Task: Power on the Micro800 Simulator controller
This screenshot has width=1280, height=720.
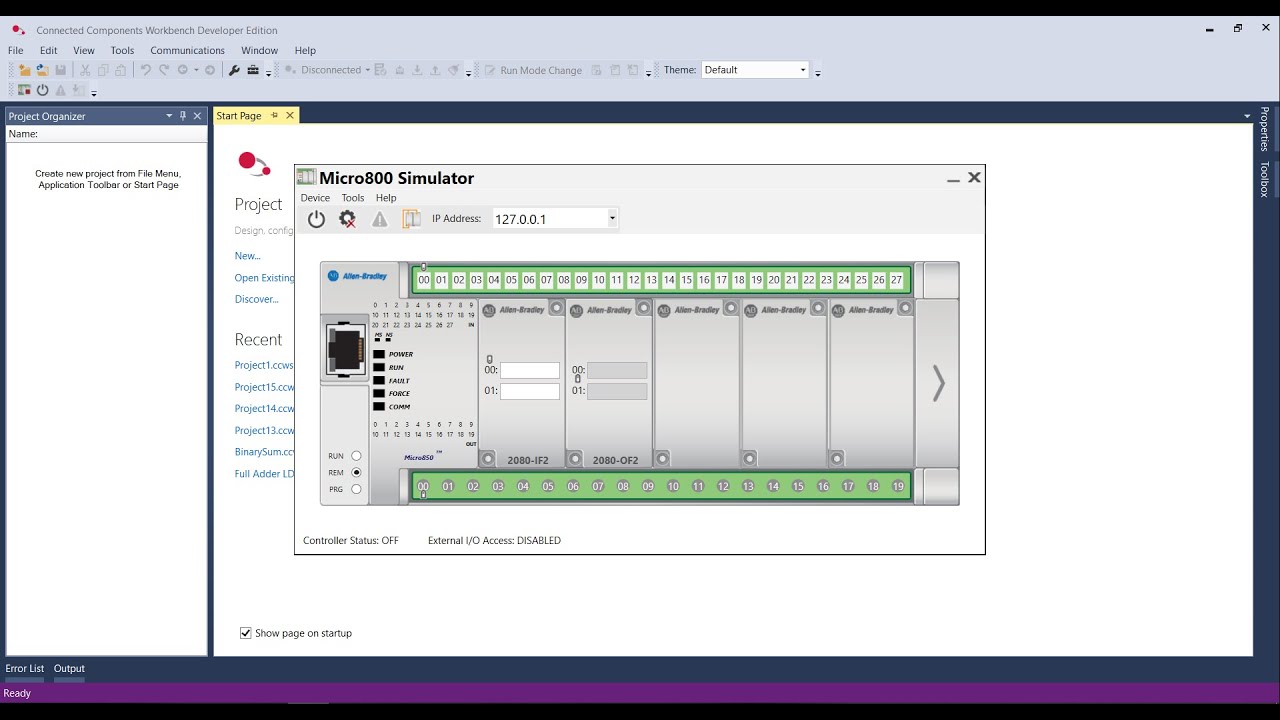Action: [316, 219]
